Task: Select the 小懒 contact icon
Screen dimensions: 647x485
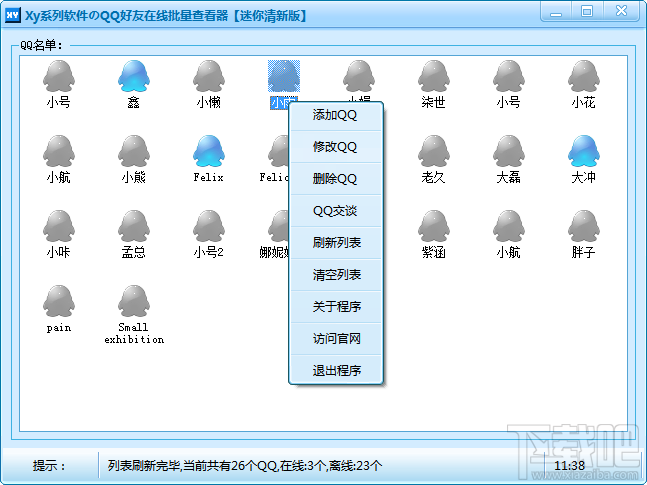Action: point(209,76)
